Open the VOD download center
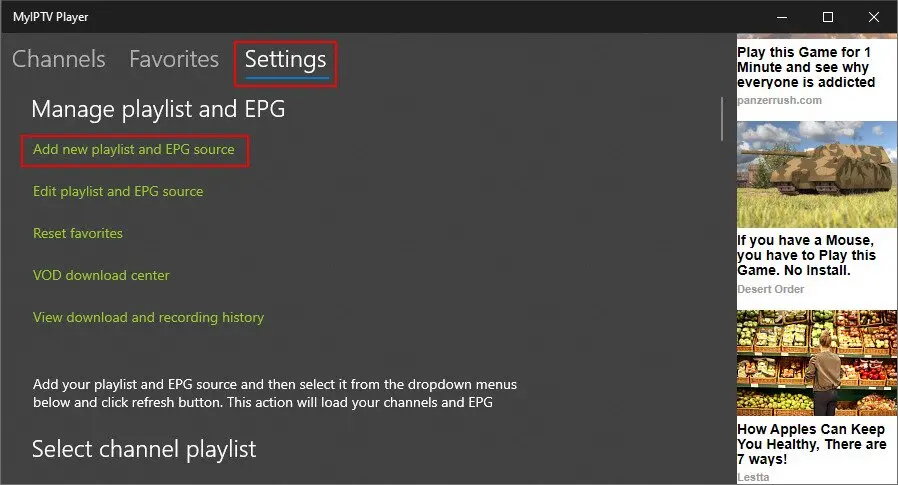 click(x=101, y=275)
